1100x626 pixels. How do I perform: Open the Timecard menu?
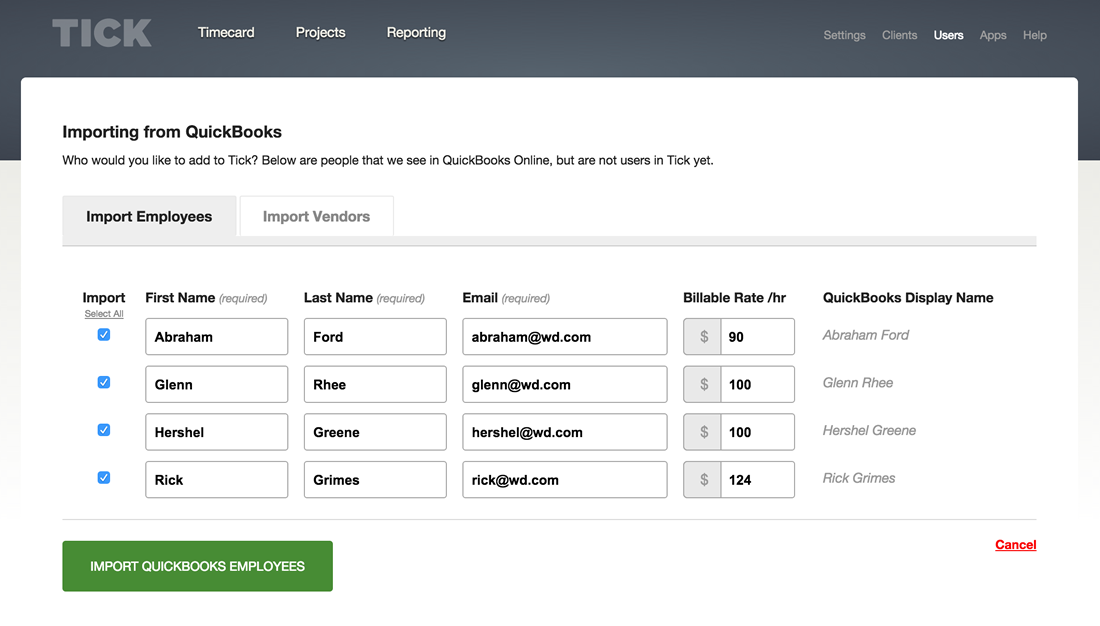coord(226,32)
